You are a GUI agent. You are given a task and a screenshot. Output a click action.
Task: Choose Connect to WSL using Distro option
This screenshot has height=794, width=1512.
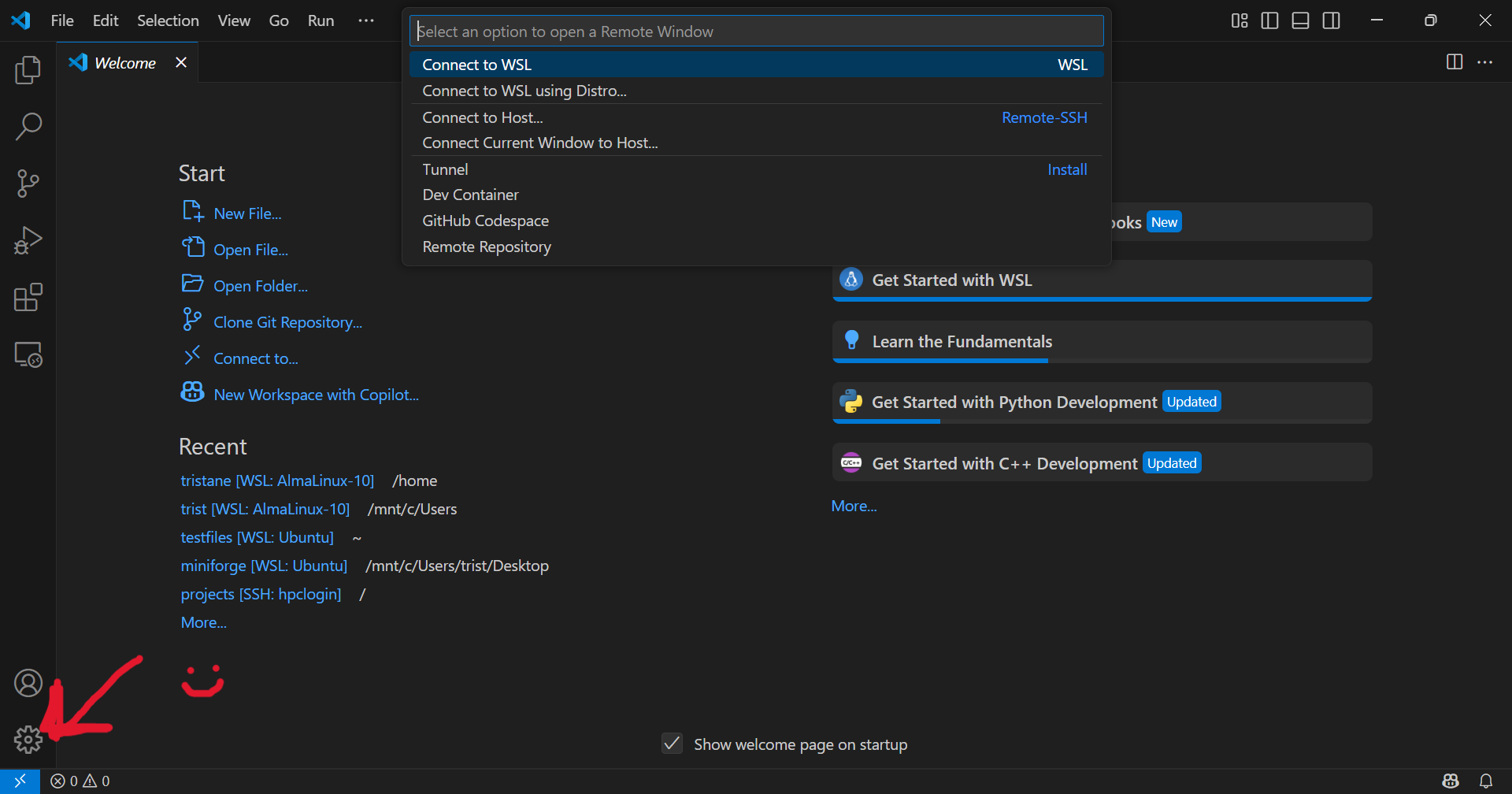[x=756, y=91]
